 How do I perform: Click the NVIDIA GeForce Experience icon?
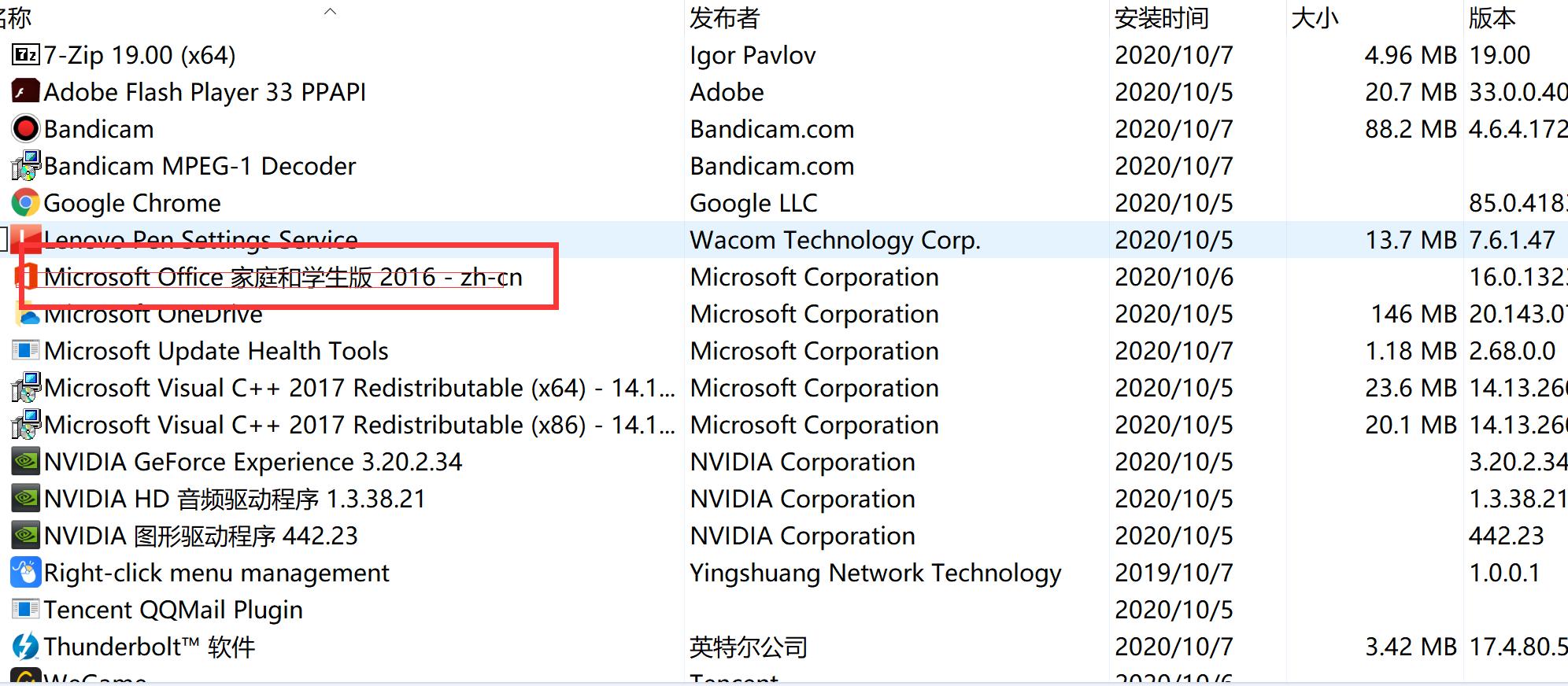24,462
